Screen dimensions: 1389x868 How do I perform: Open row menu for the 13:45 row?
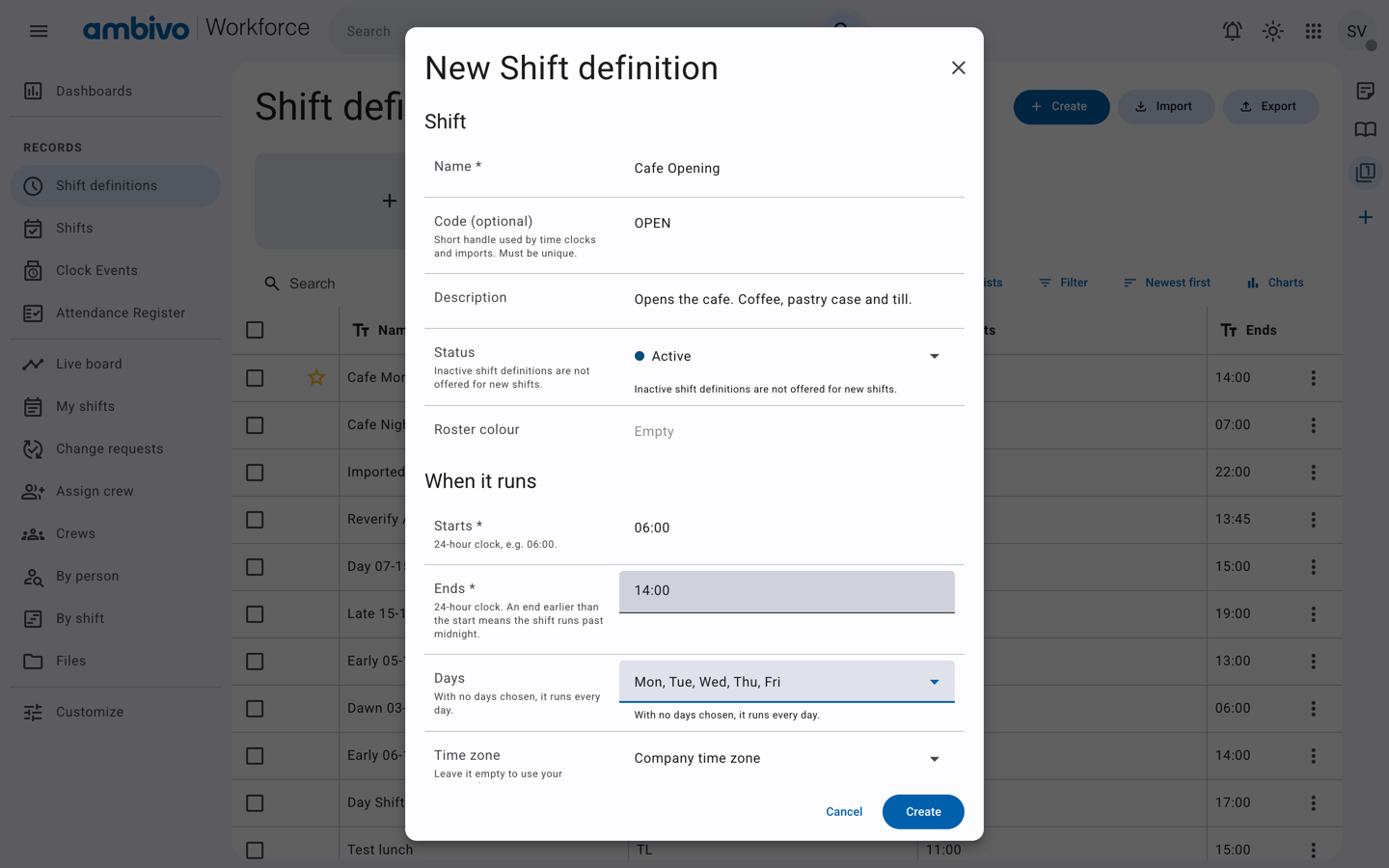pyautogui.click(x=1313, y=519)
